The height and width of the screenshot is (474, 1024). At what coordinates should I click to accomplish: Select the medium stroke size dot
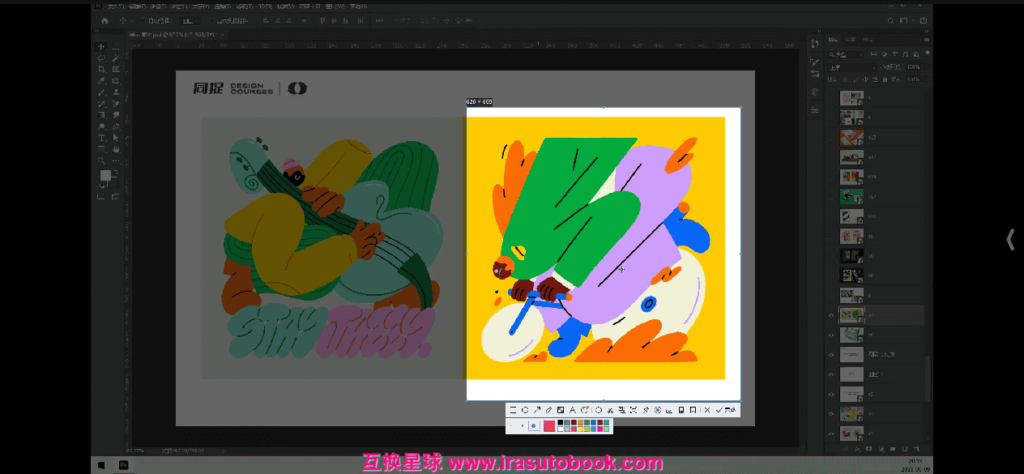coord(522,426)
